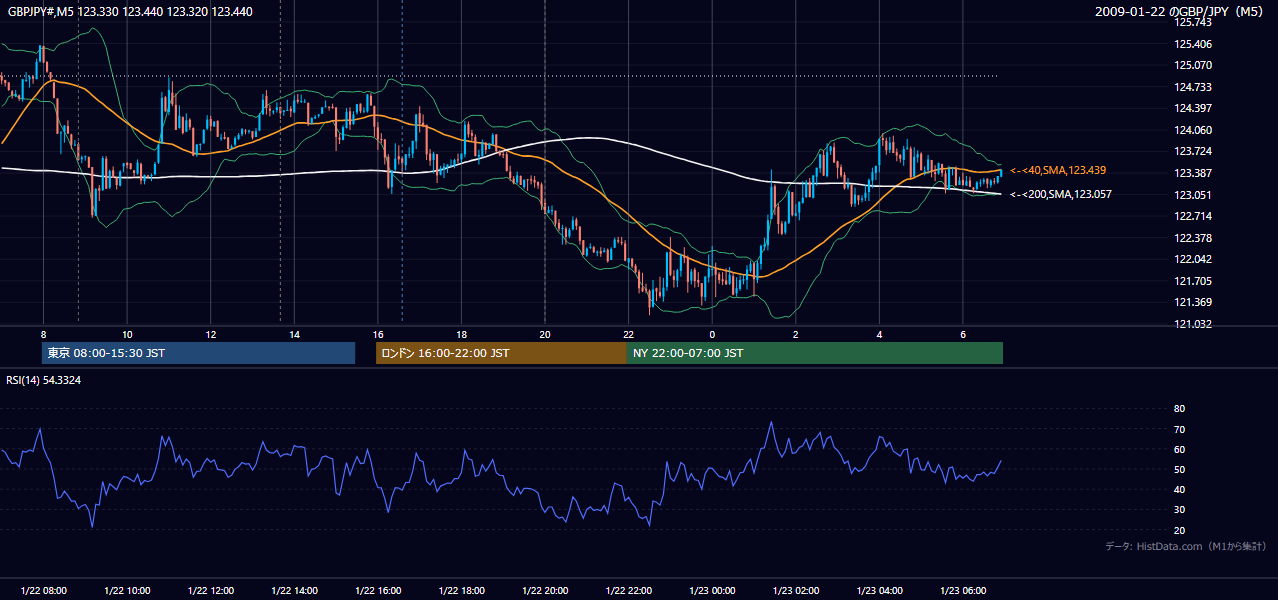Click the 2009-01-22 GBP/JPY (M5) chart title
This screenshot has height=600, width=1278.
[x=1181, y=11]
